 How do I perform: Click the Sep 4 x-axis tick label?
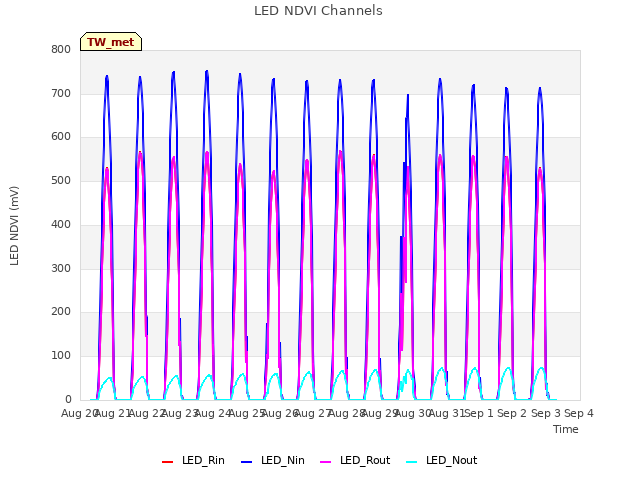click(579, 413)
